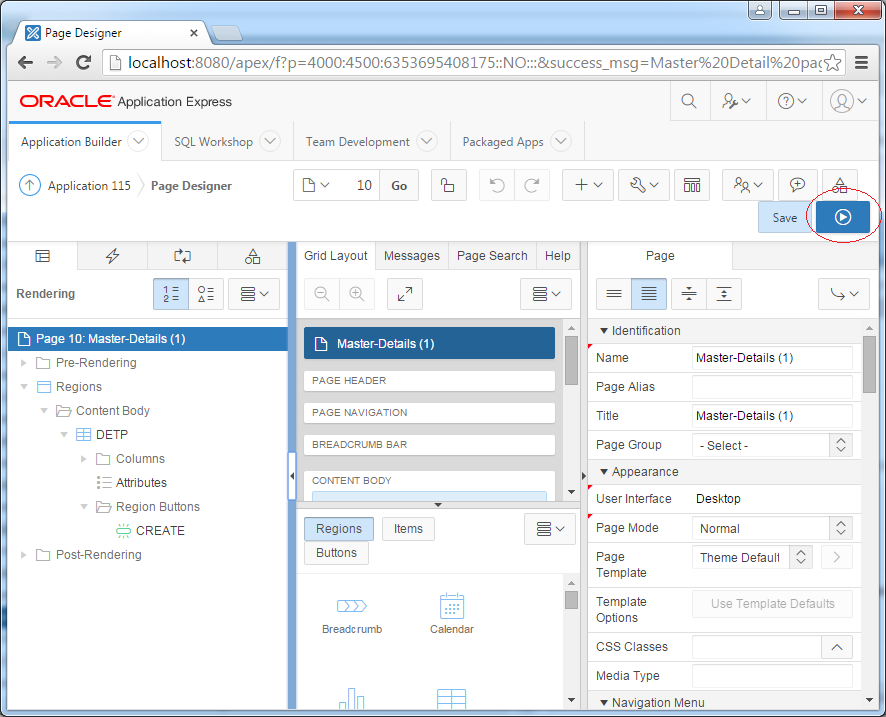Open the Create plus menu
Viewport: 886px width, 717px height.
pyautogui.click(x=588, y=185)
